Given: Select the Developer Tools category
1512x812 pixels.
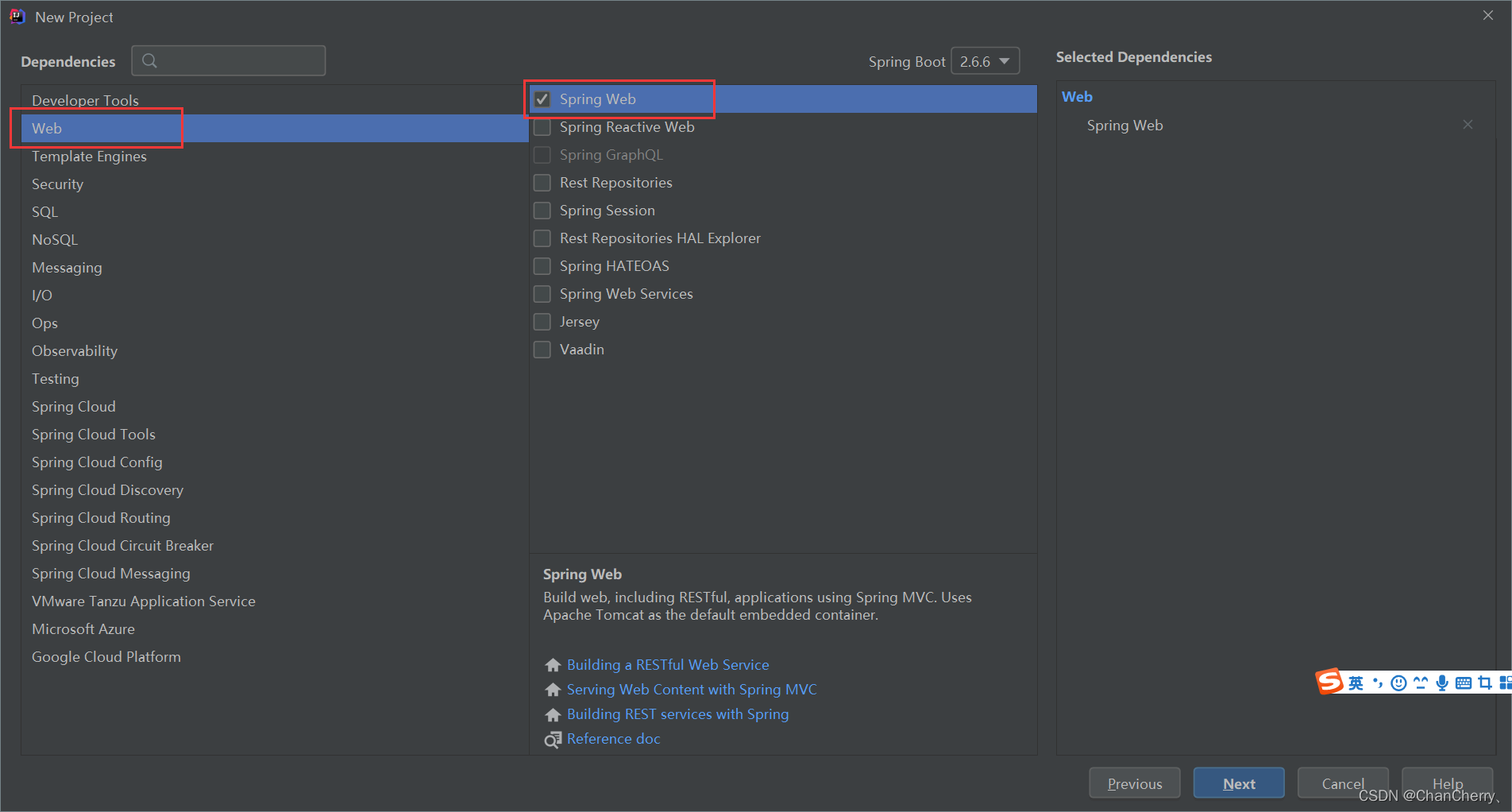Looking at the screenshot, I should (275, 101).
